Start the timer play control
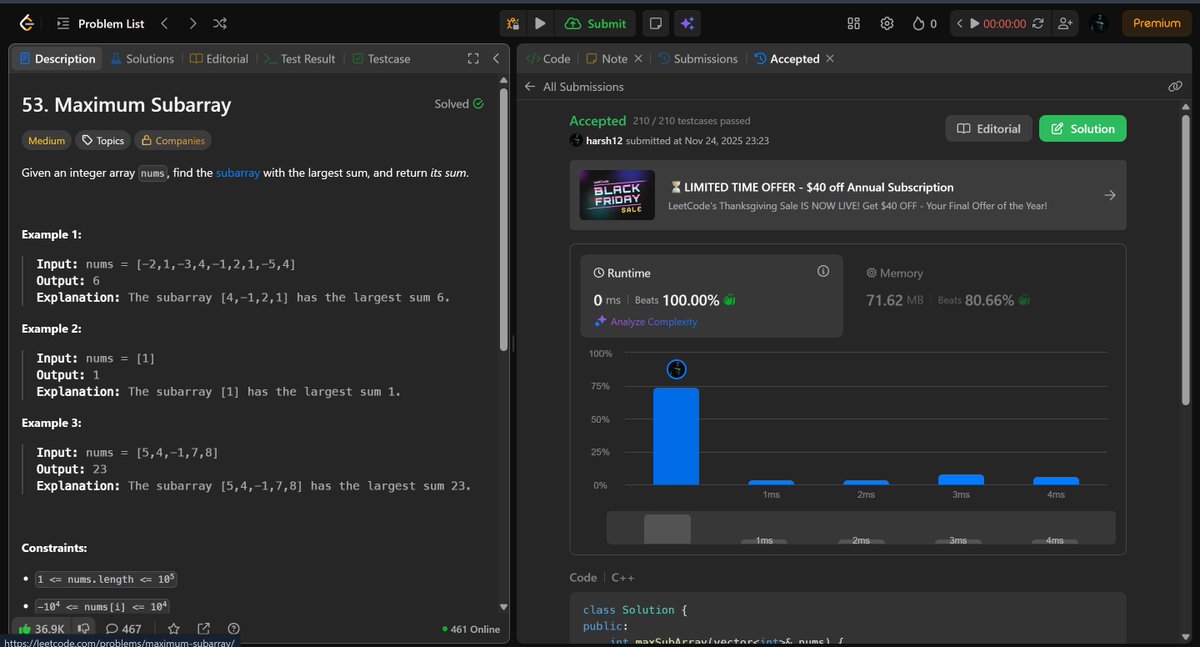1200x647 pixels. point(974,23)
